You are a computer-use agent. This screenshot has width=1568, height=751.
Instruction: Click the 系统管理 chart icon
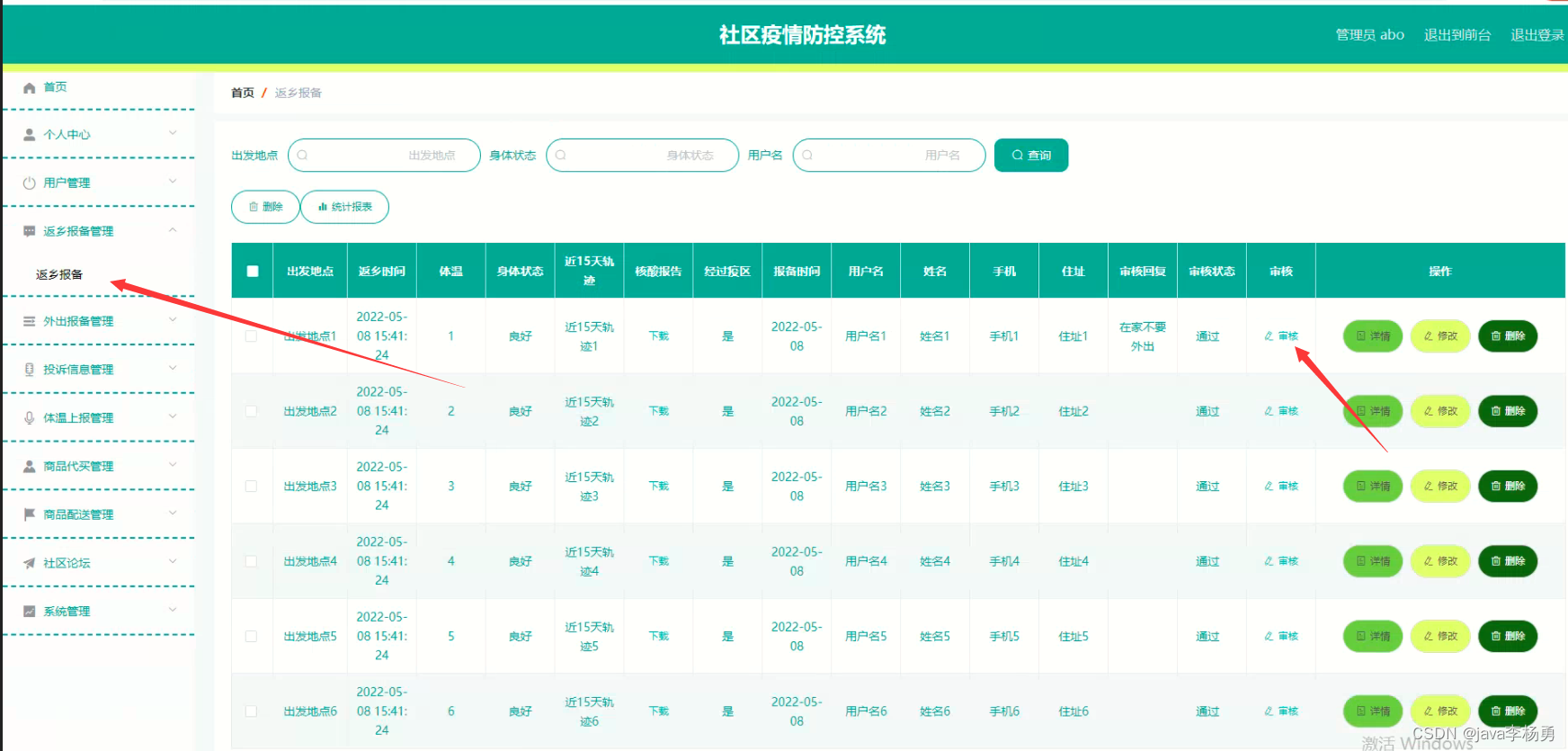point(30,612)
